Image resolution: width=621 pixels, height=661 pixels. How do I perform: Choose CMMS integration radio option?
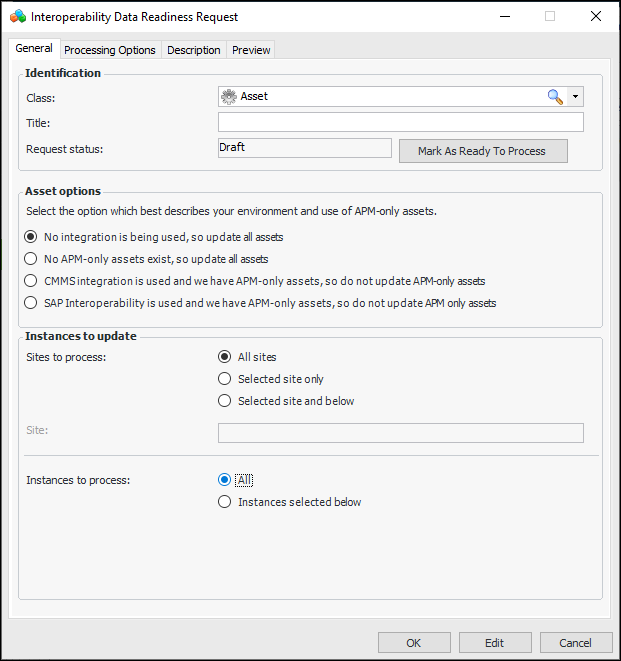[31, 281]
